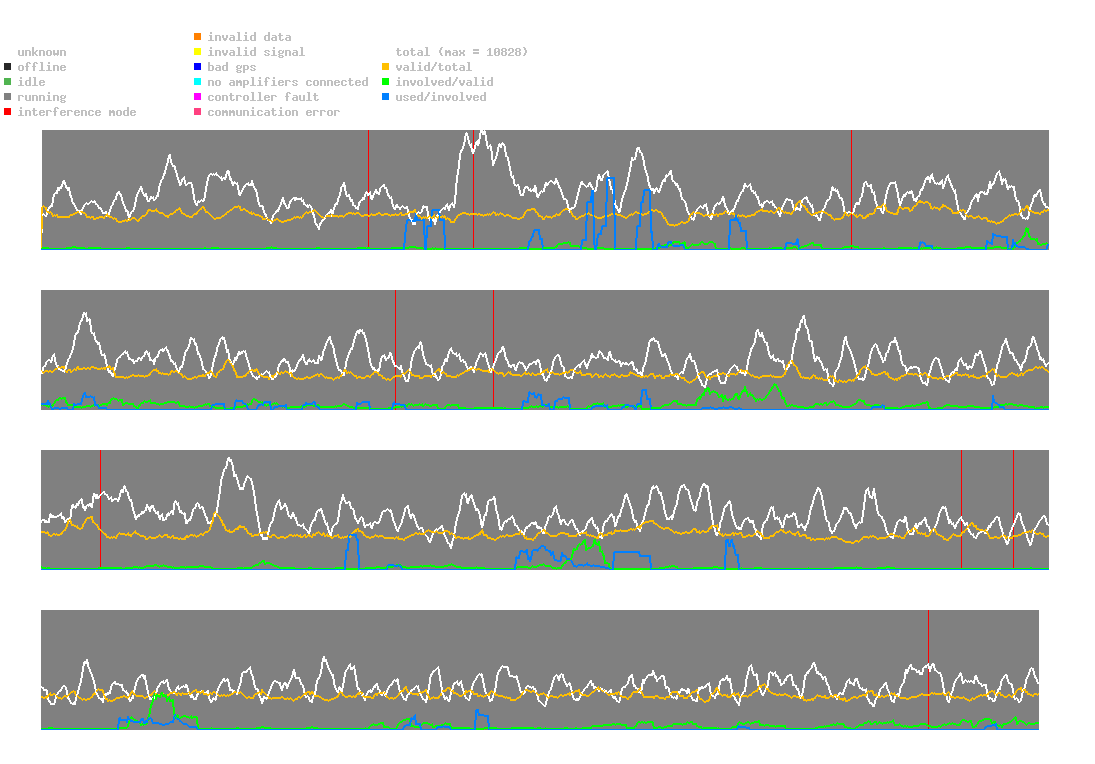Click the red marker line on 02.Apr.

coord(101,508)
